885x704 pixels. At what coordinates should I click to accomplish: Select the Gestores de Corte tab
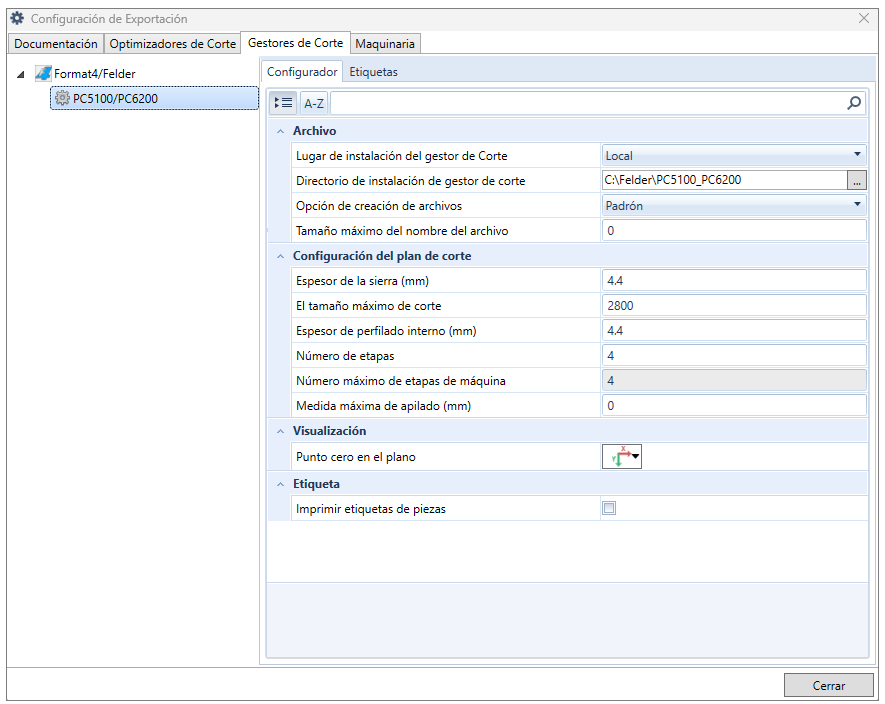coord(295,42)
